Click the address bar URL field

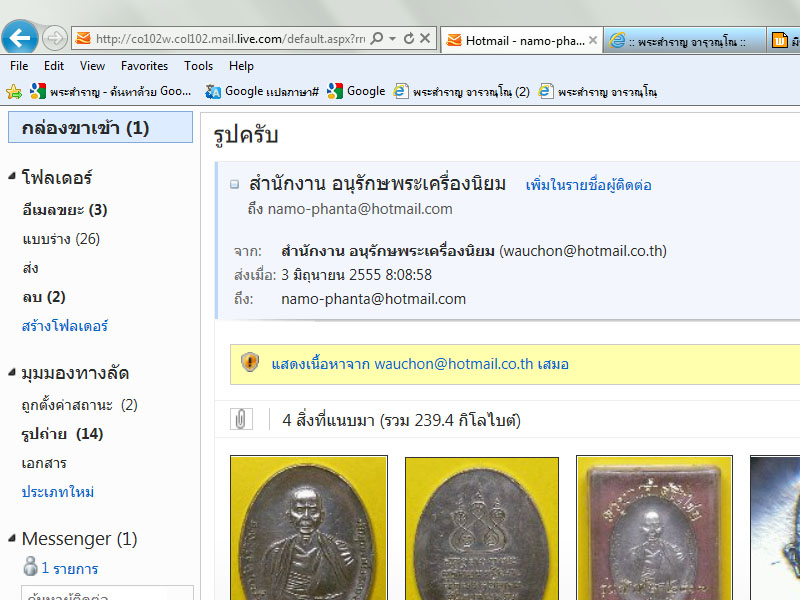pyautogui.click(x=230, y=39)
